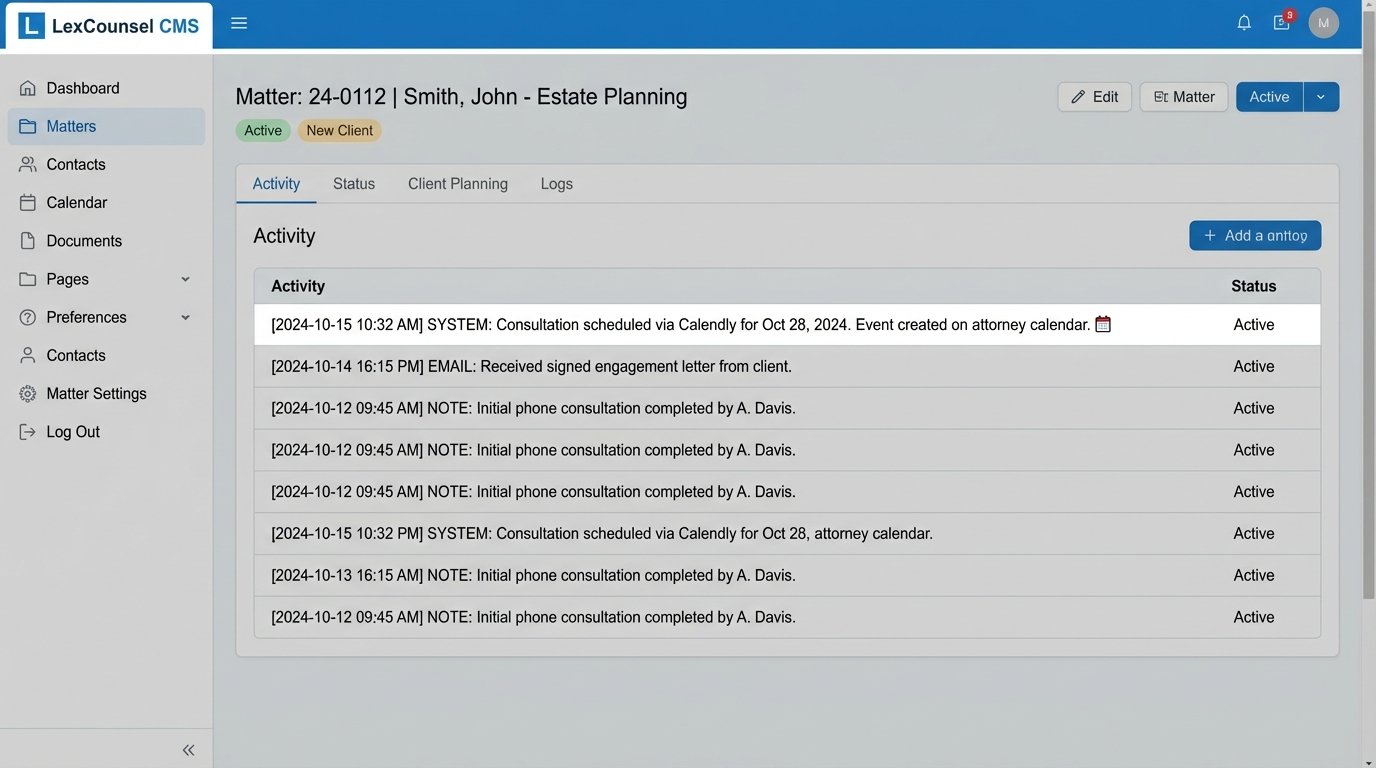This screenshot has width=1376, height=768.
Task: Open the tasks icon showing 9 badge
Action: pyautogui.click(x=1281, y=22)
